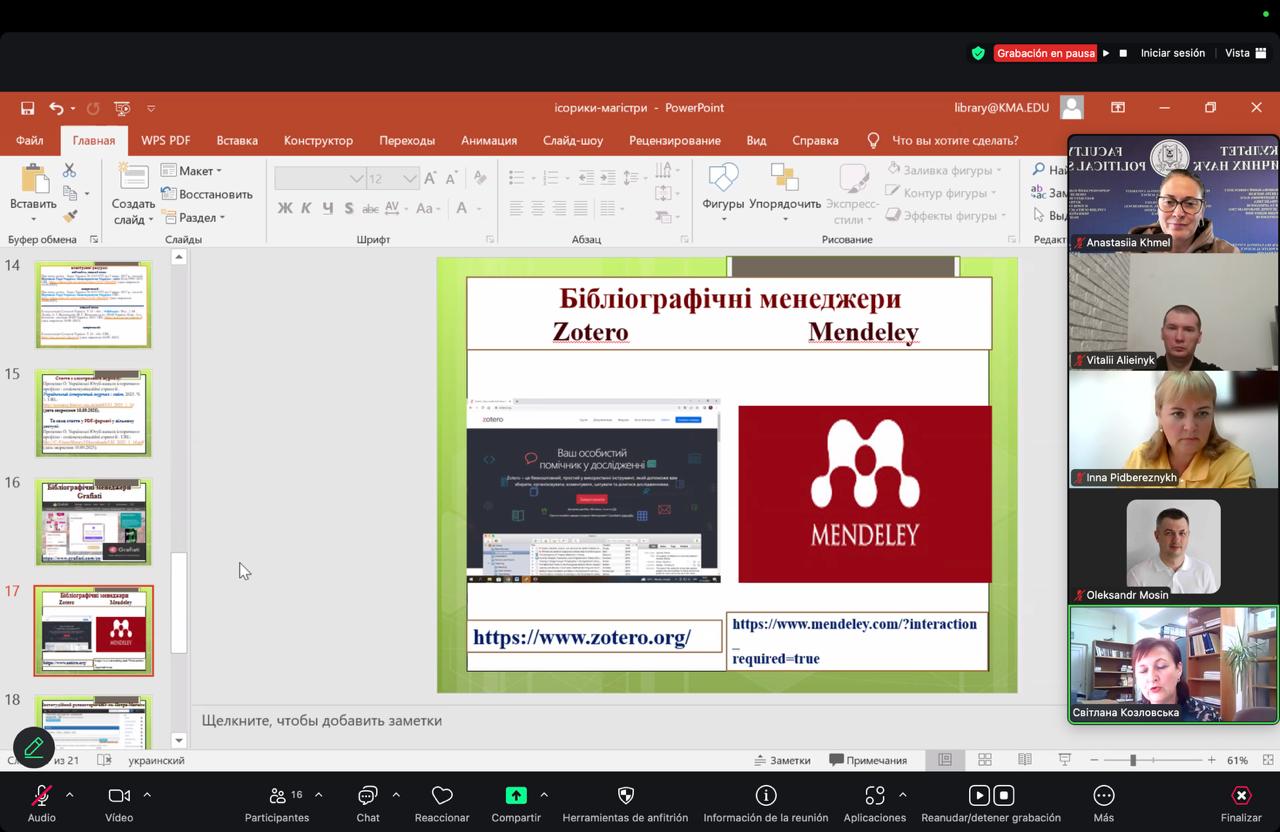
Task: Adjust the zoom slider handle
Action: coord(1133,760)
